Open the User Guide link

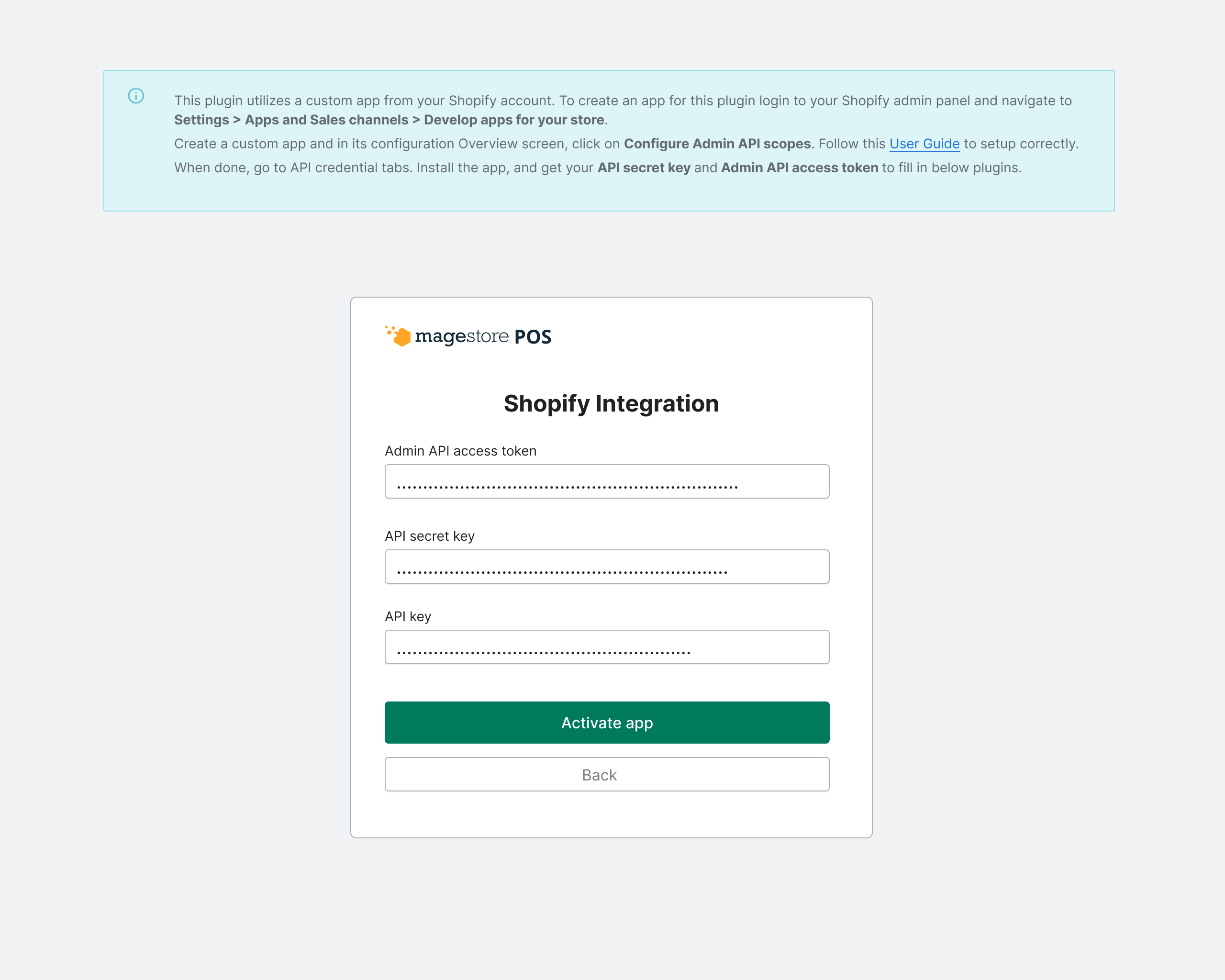(x=924, y=144)
